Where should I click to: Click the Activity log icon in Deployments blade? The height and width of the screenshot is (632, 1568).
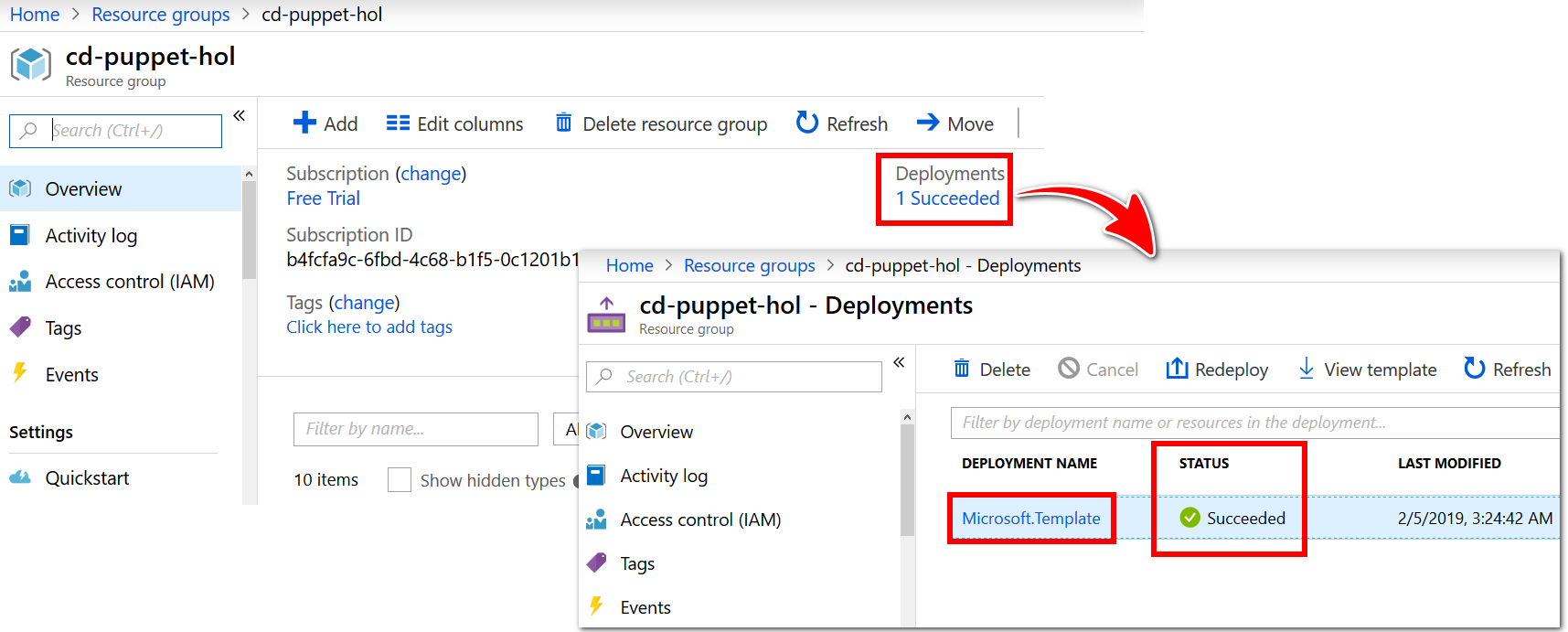click(x=596, y=476)
